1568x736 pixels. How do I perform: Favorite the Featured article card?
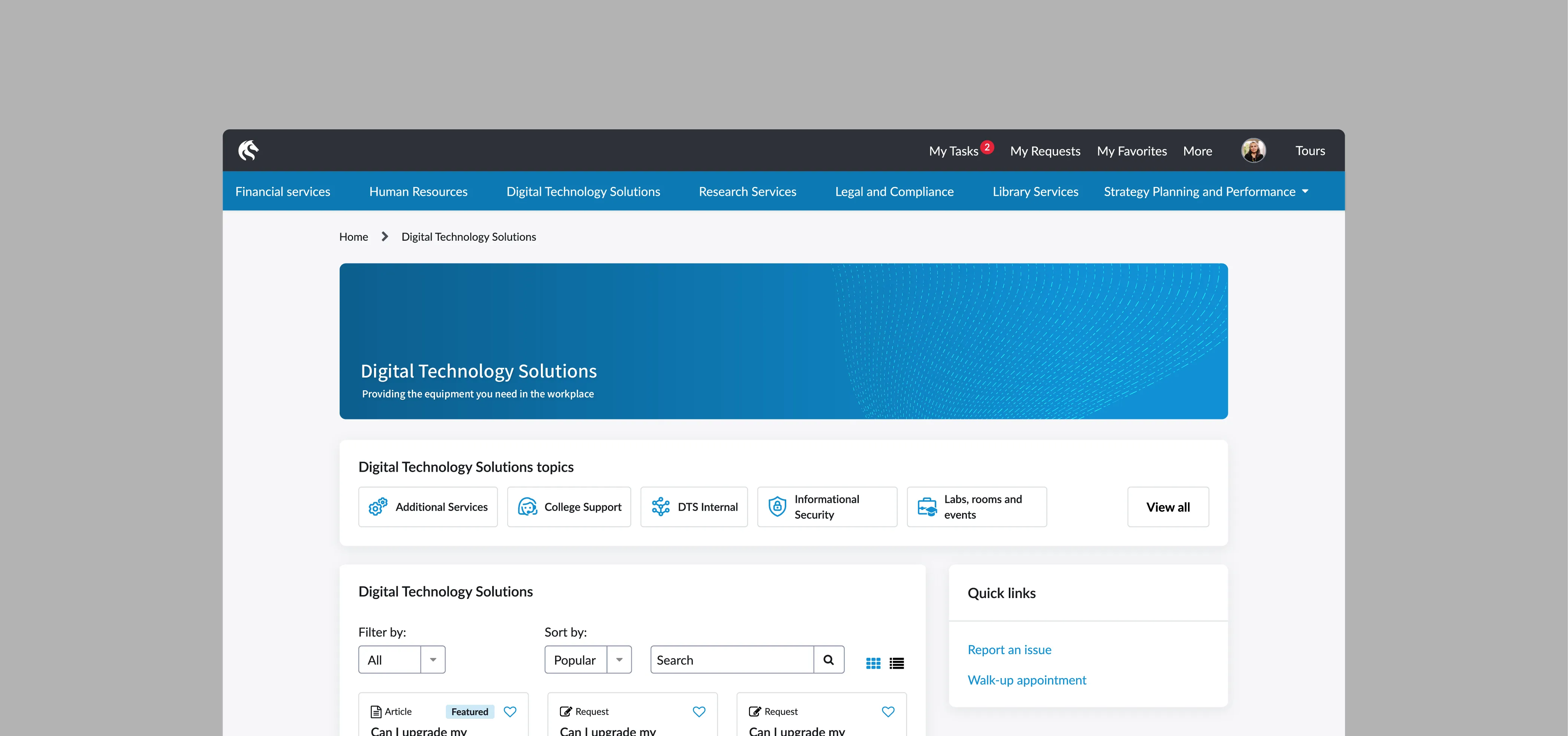[510, 712]
